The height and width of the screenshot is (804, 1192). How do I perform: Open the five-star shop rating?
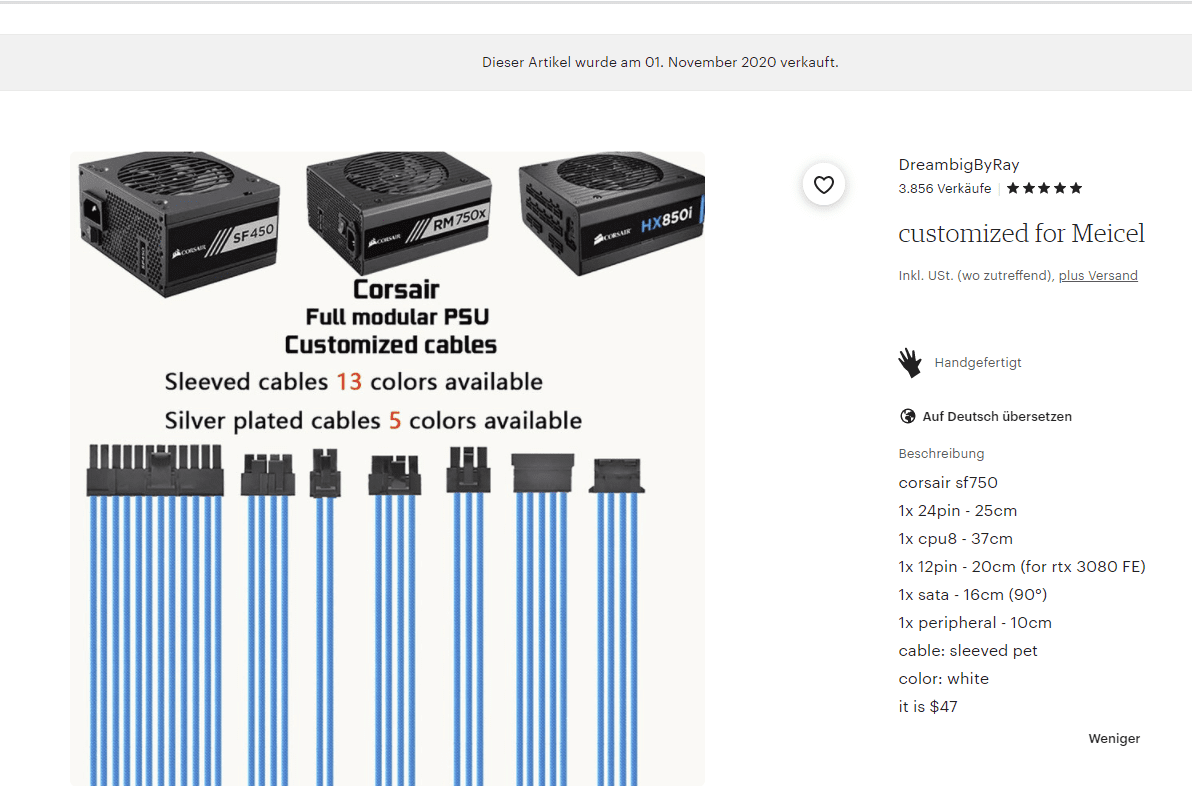coord(1045,188)
